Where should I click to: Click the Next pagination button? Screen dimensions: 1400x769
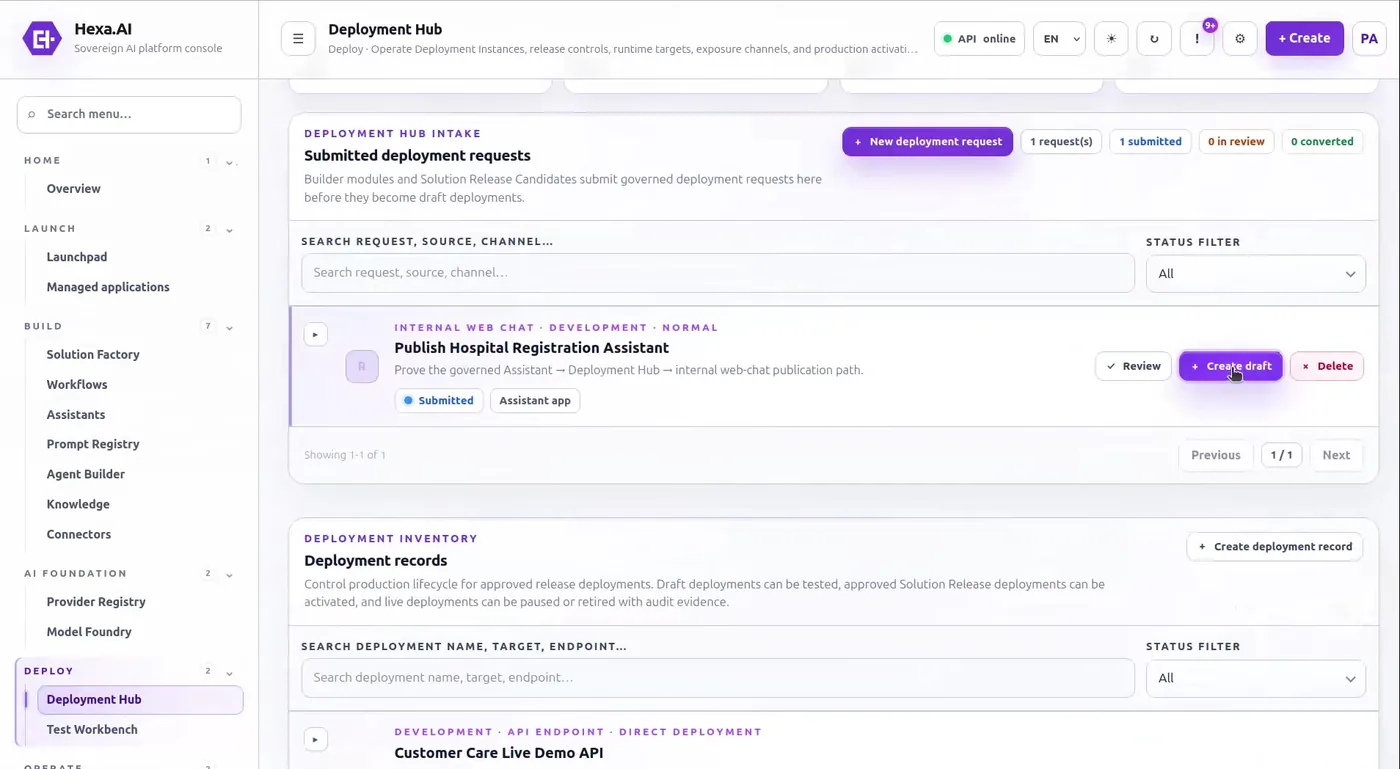pyautogui.click(x=1336, y=455)
